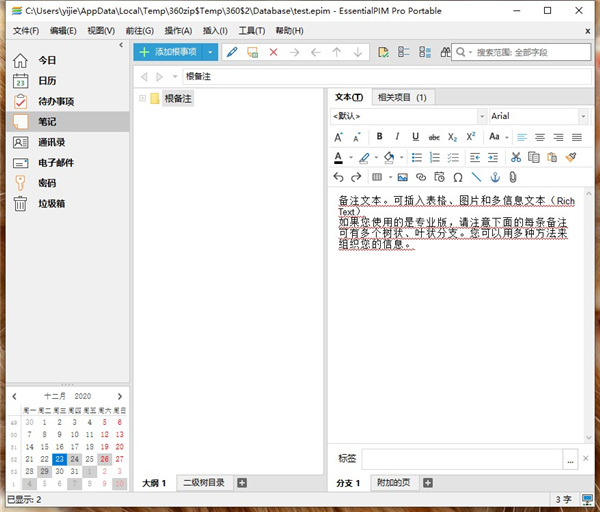Collapse the navigation sidebar
Image resolution: width=600 pixels, height=512 pixels.
121,45
